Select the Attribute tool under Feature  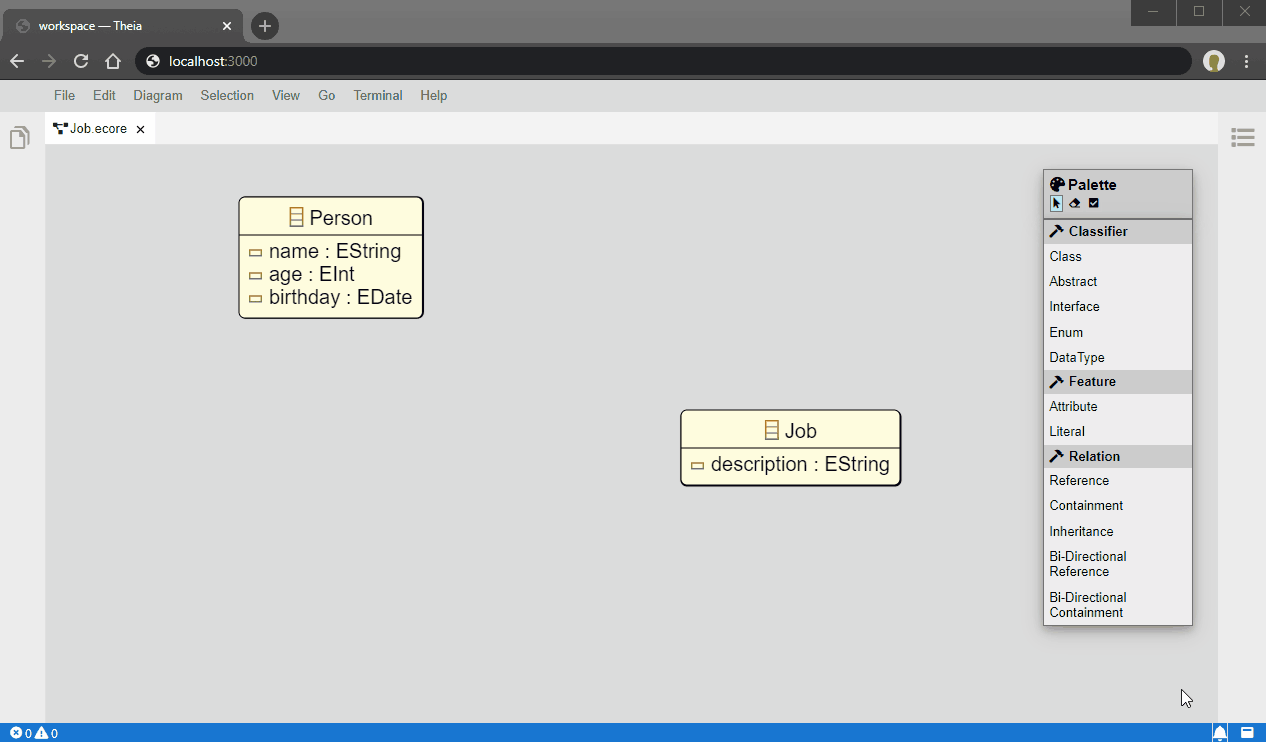point(1073,406)
